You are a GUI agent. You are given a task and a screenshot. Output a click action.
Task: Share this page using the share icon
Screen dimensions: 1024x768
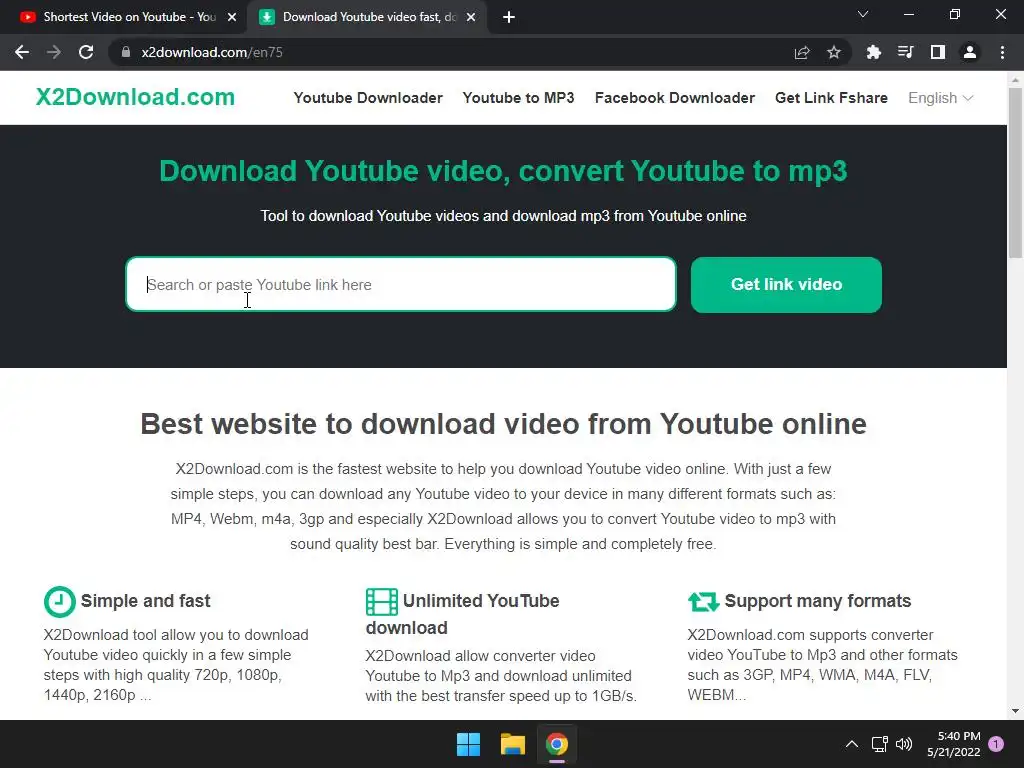802,52
